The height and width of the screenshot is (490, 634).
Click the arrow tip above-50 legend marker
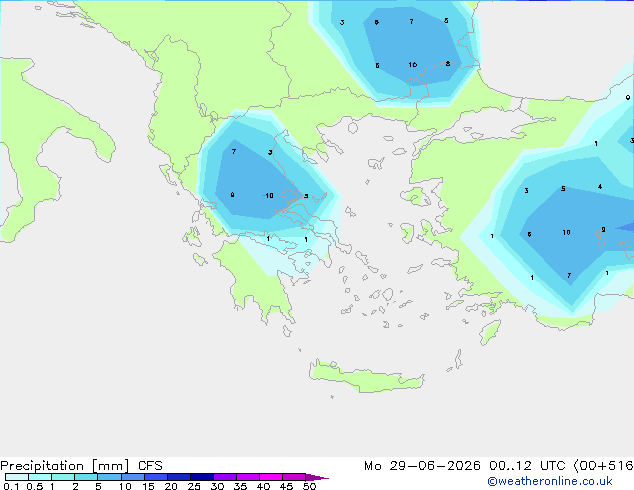pyautogui.click(x=317, y=477)
